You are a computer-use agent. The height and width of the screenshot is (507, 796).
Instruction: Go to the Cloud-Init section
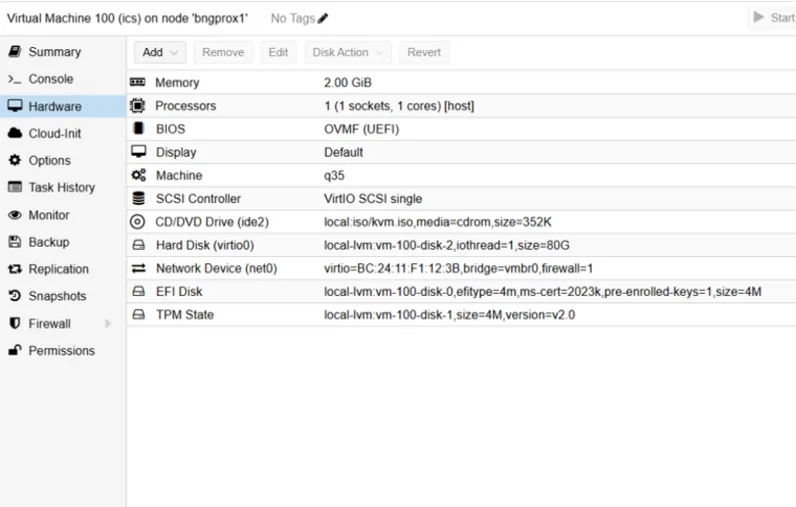pyautogui.click(x=55, y=133)
